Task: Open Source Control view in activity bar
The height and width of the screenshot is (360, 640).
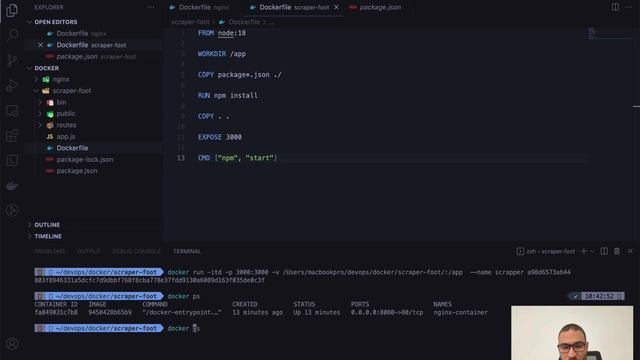Action: (x=12, y=60)
